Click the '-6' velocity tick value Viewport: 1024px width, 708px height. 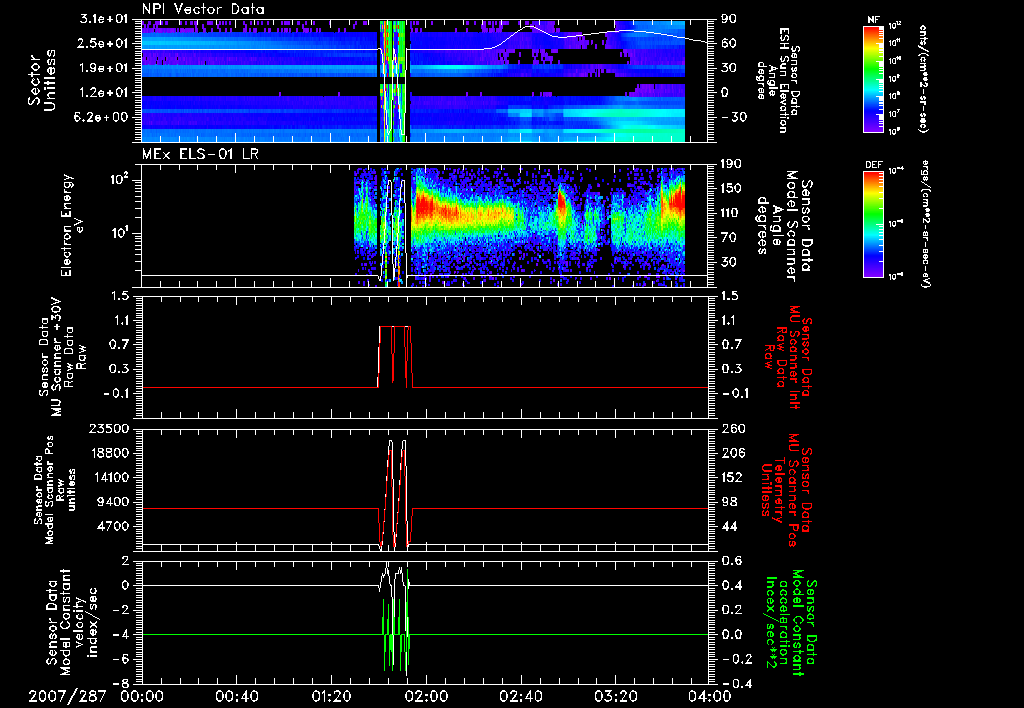click(120, 659)
